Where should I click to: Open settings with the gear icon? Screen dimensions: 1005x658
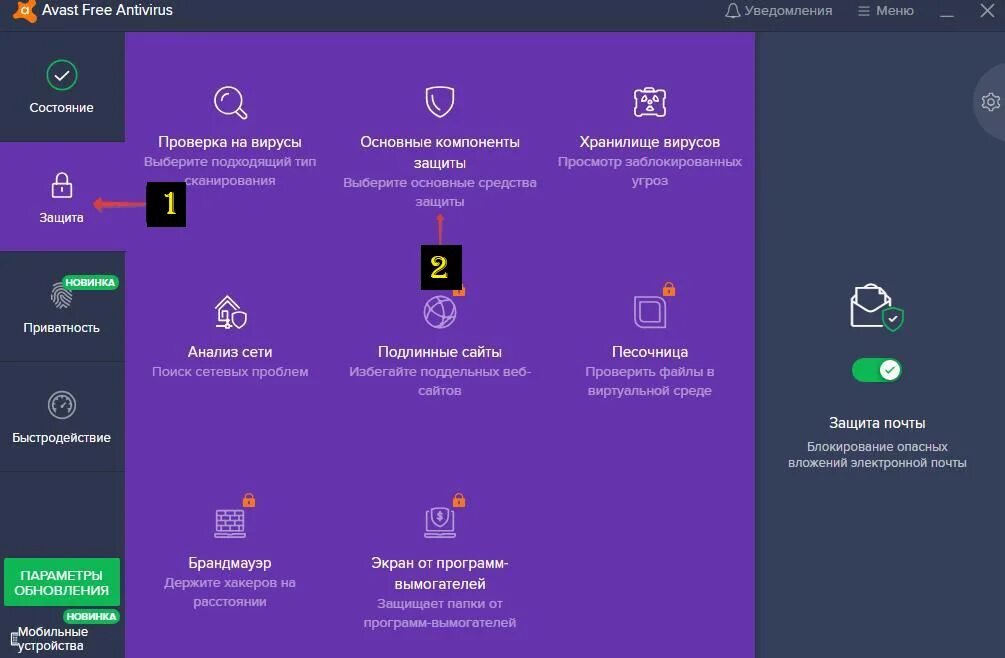[x=990, y=102]
